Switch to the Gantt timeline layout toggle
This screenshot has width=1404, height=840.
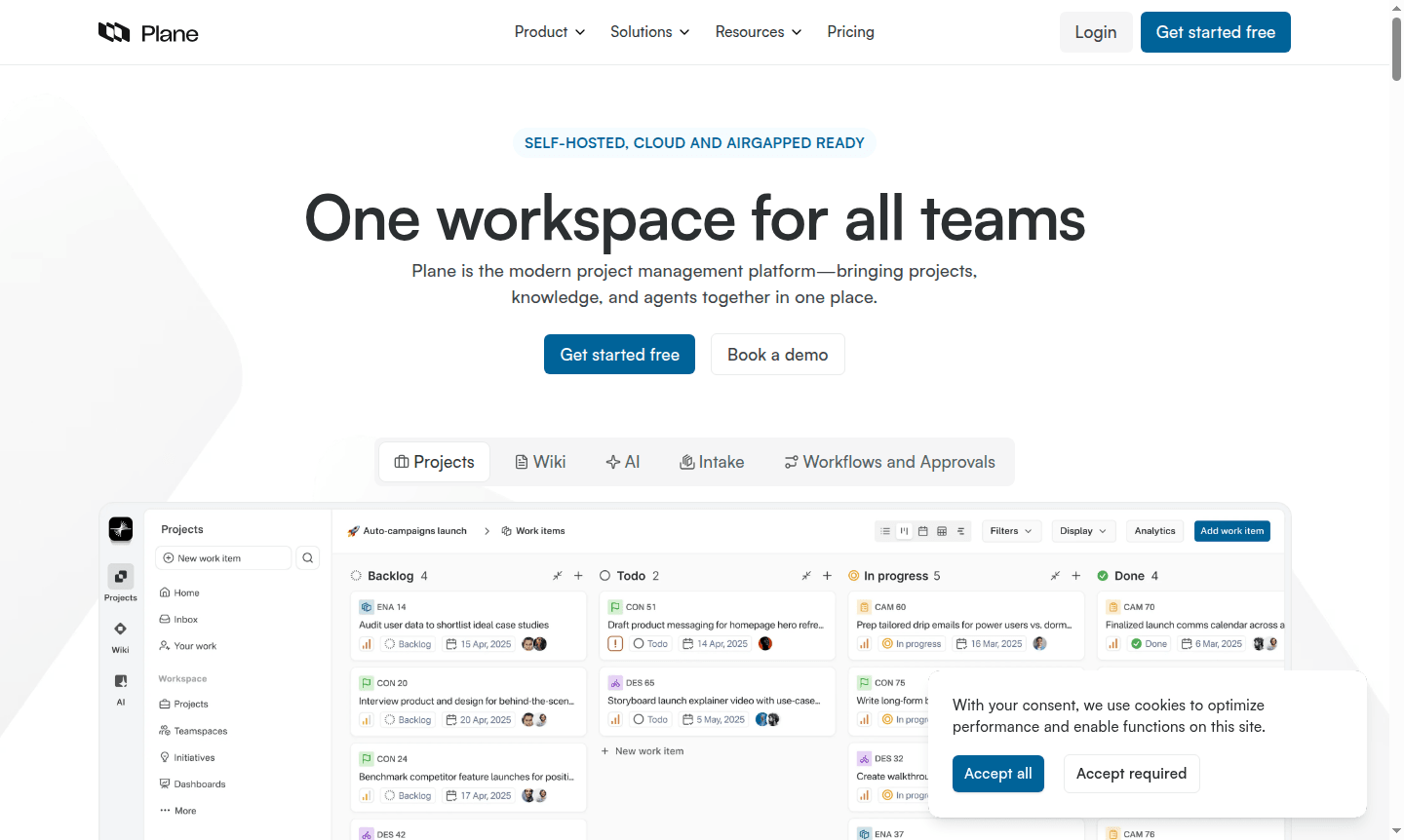961,531
